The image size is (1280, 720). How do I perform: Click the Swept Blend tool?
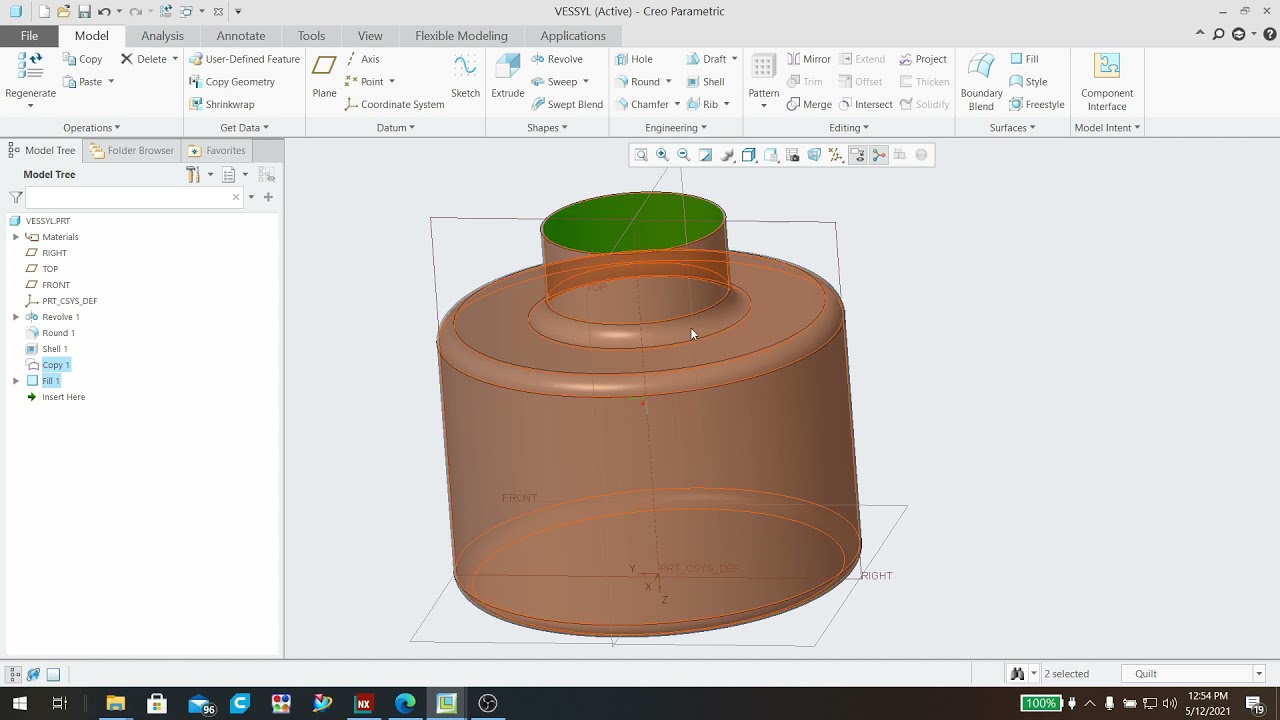pyautogui.click(x=567, y=104)
